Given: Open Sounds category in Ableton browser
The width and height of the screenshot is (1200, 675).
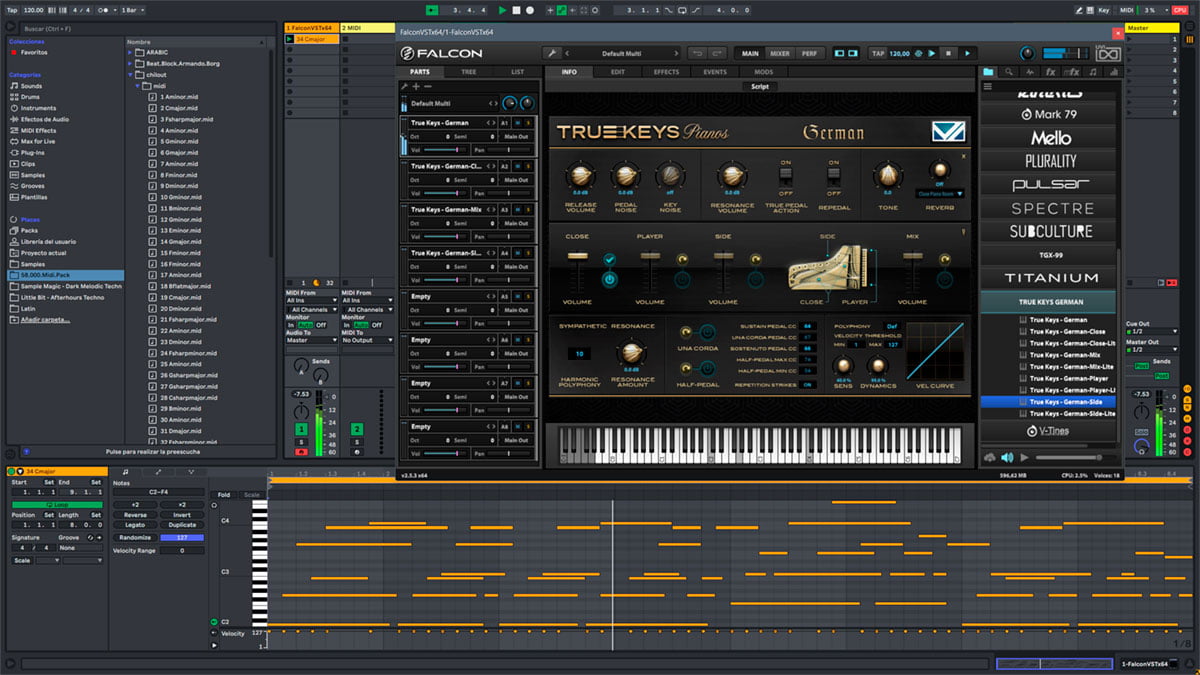Looking at the screenshot, I should (x=31, y=86).
